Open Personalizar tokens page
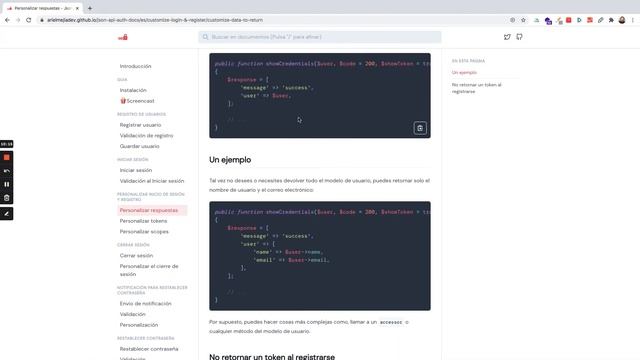 (143, 221)
